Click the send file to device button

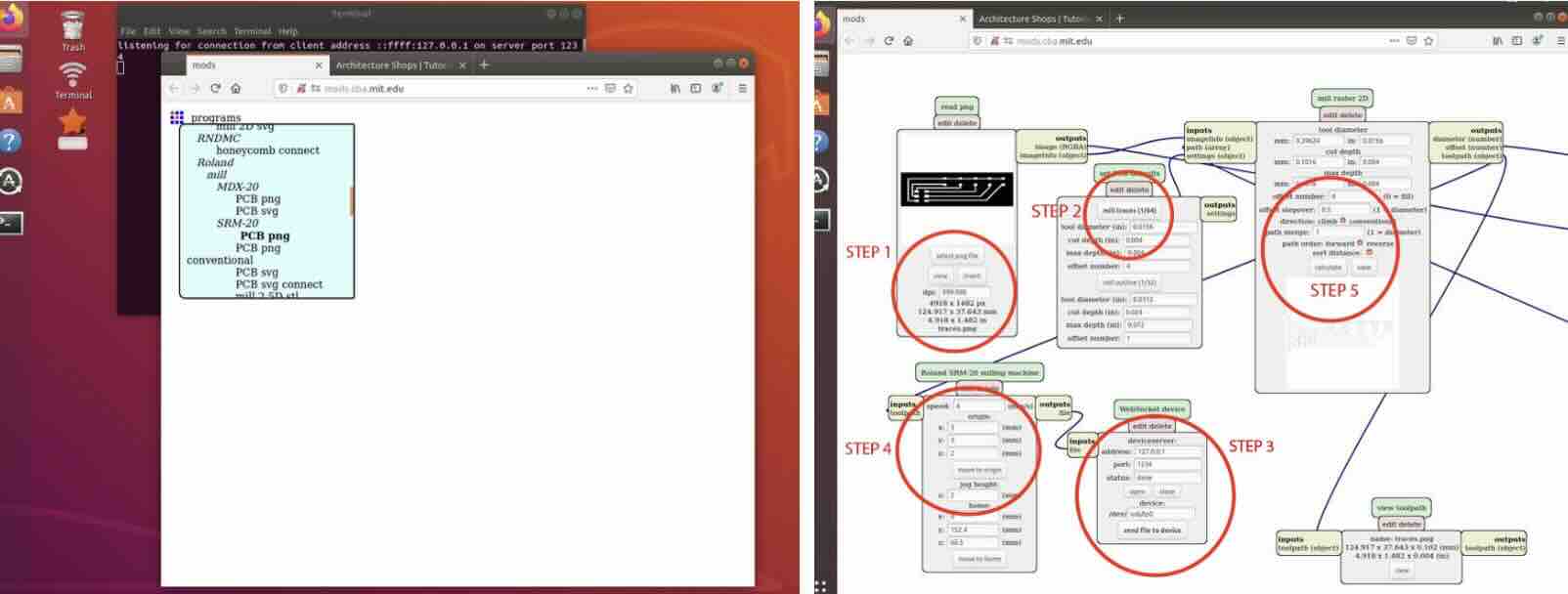1152,530
